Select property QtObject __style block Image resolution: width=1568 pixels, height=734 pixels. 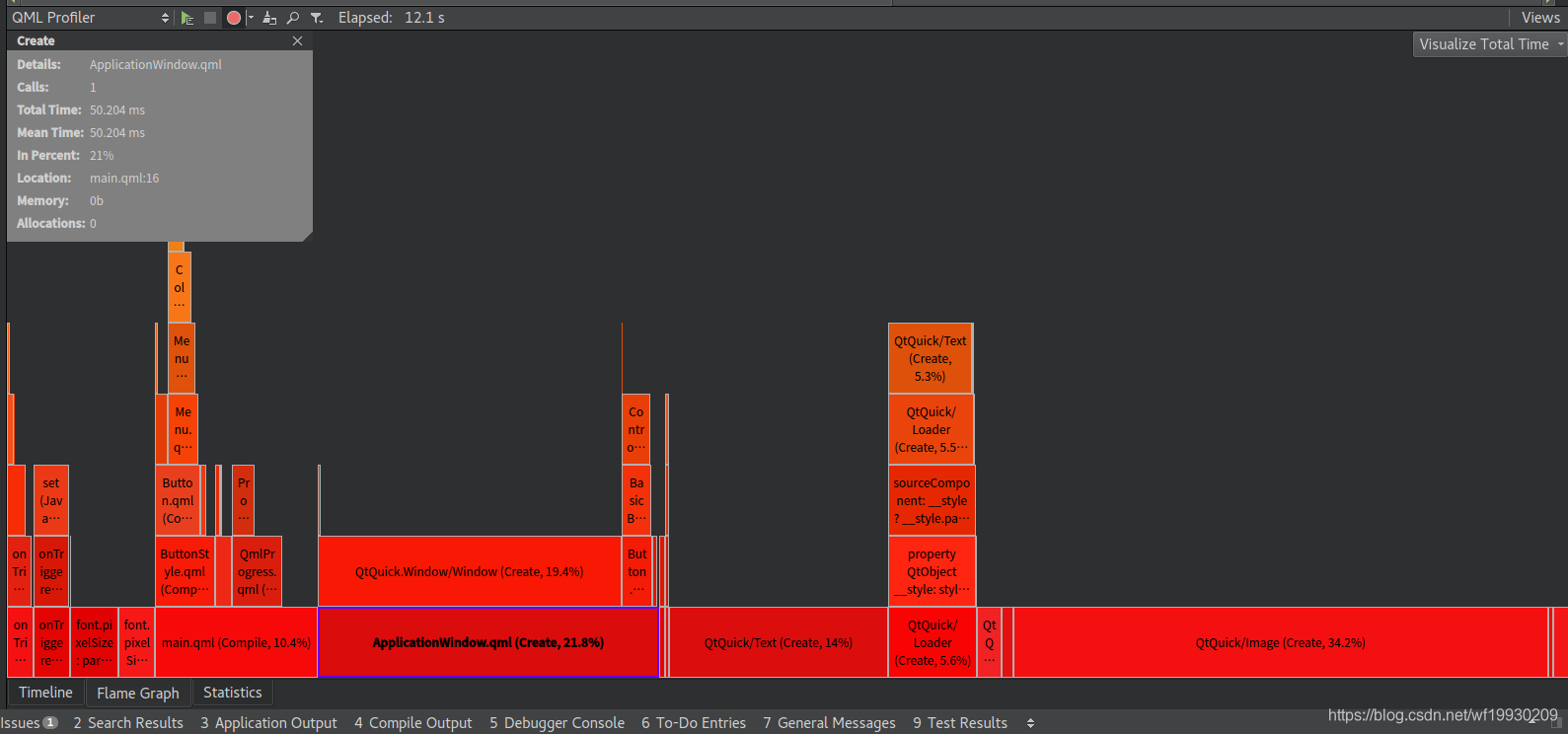pos(932,571)
